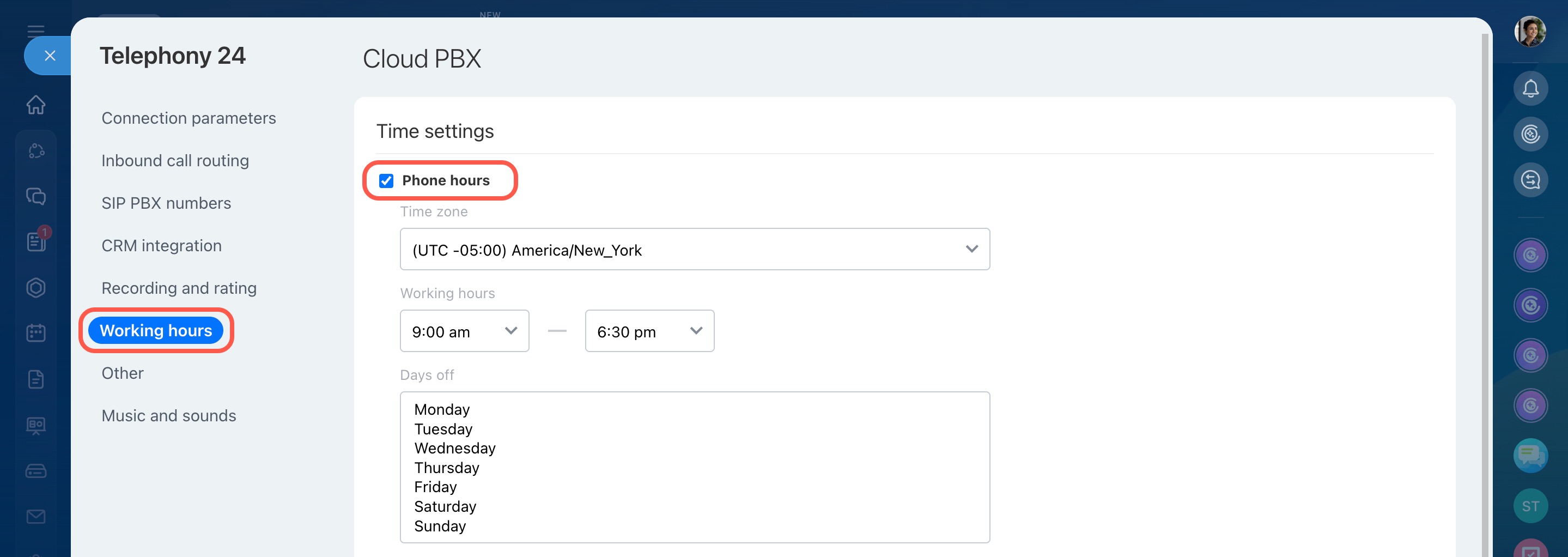Viewport: 1568px width, 557px height.
Task: Open notifications bell icon
Action: (1530, 89)
